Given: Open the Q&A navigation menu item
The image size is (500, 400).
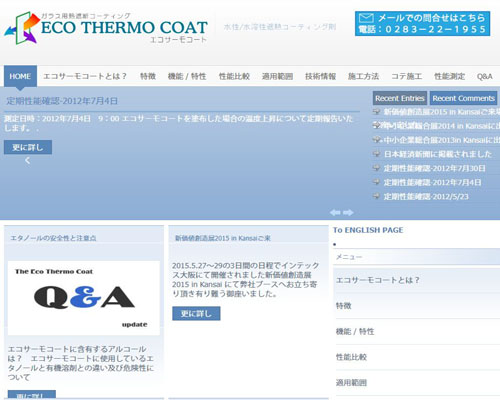Looking at the screenshot, I should [x=484, y=76].
